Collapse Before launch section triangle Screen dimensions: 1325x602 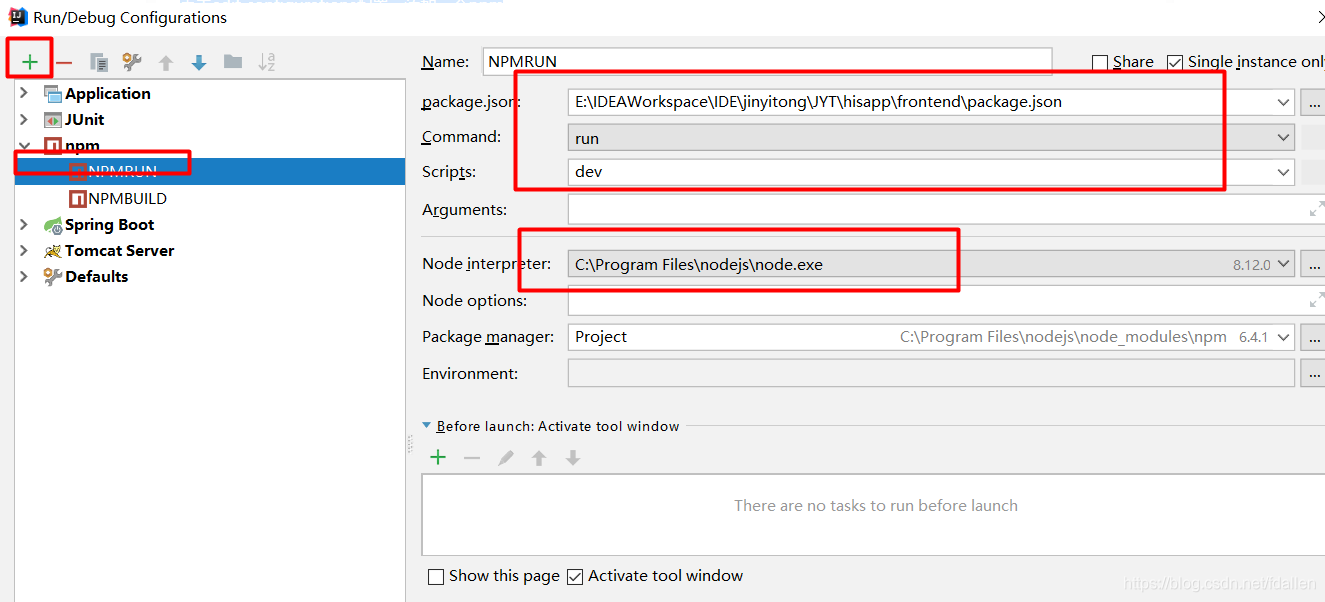coord(428,426)
